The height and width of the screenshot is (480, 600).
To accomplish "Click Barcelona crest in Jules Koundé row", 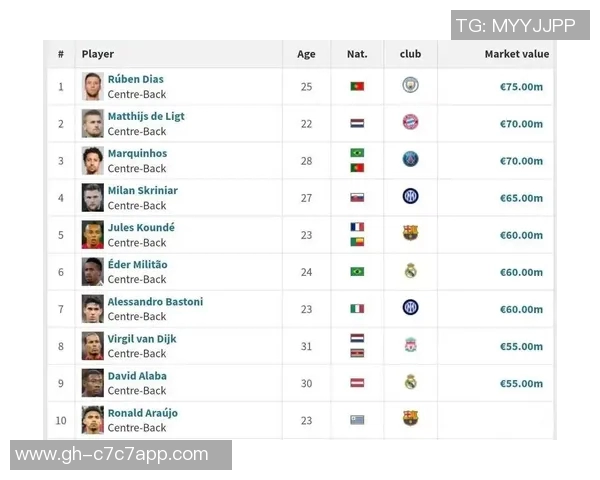I will (410, 234).
